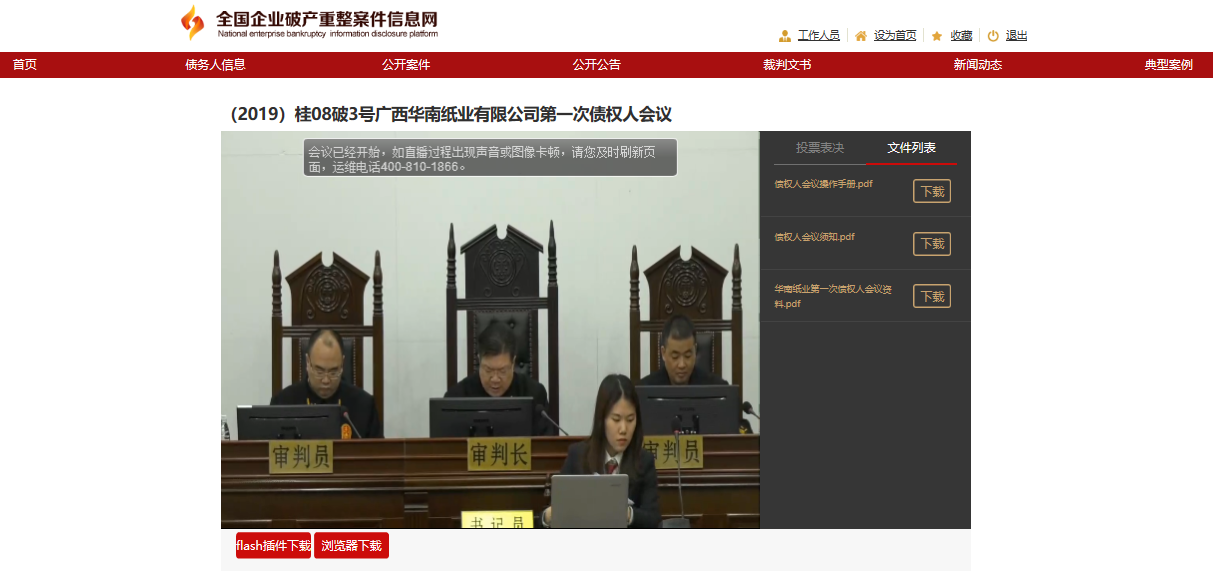Image resolution: width=1213 pixels, height=571 pixels.
Task: Open the 公开公告 menu item
Action: tap(597, 65)
